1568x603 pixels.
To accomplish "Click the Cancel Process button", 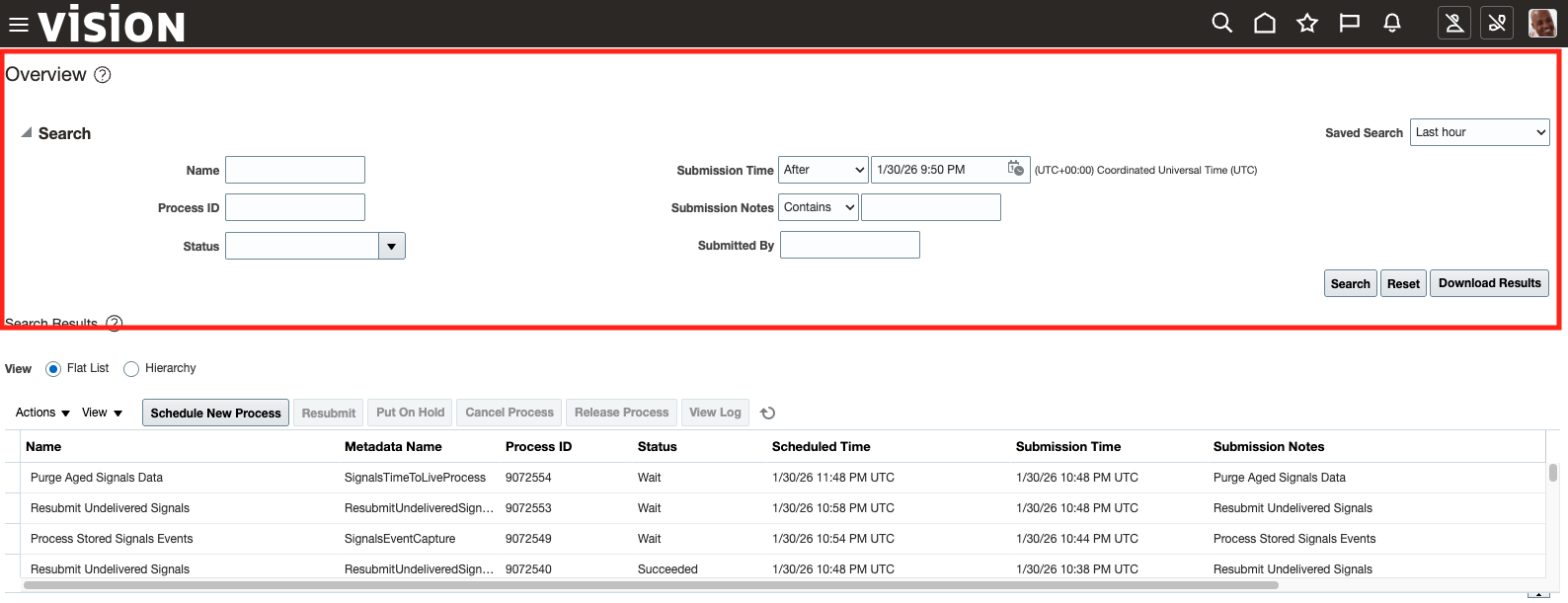I will [x=510, y=413].
